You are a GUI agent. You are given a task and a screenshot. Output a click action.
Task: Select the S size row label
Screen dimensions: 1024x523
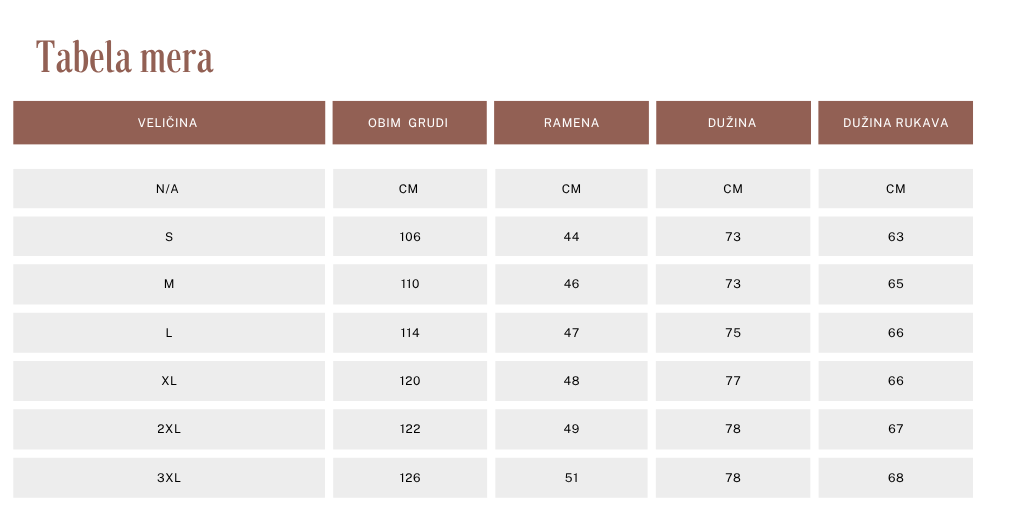click(x=169, y=236)
